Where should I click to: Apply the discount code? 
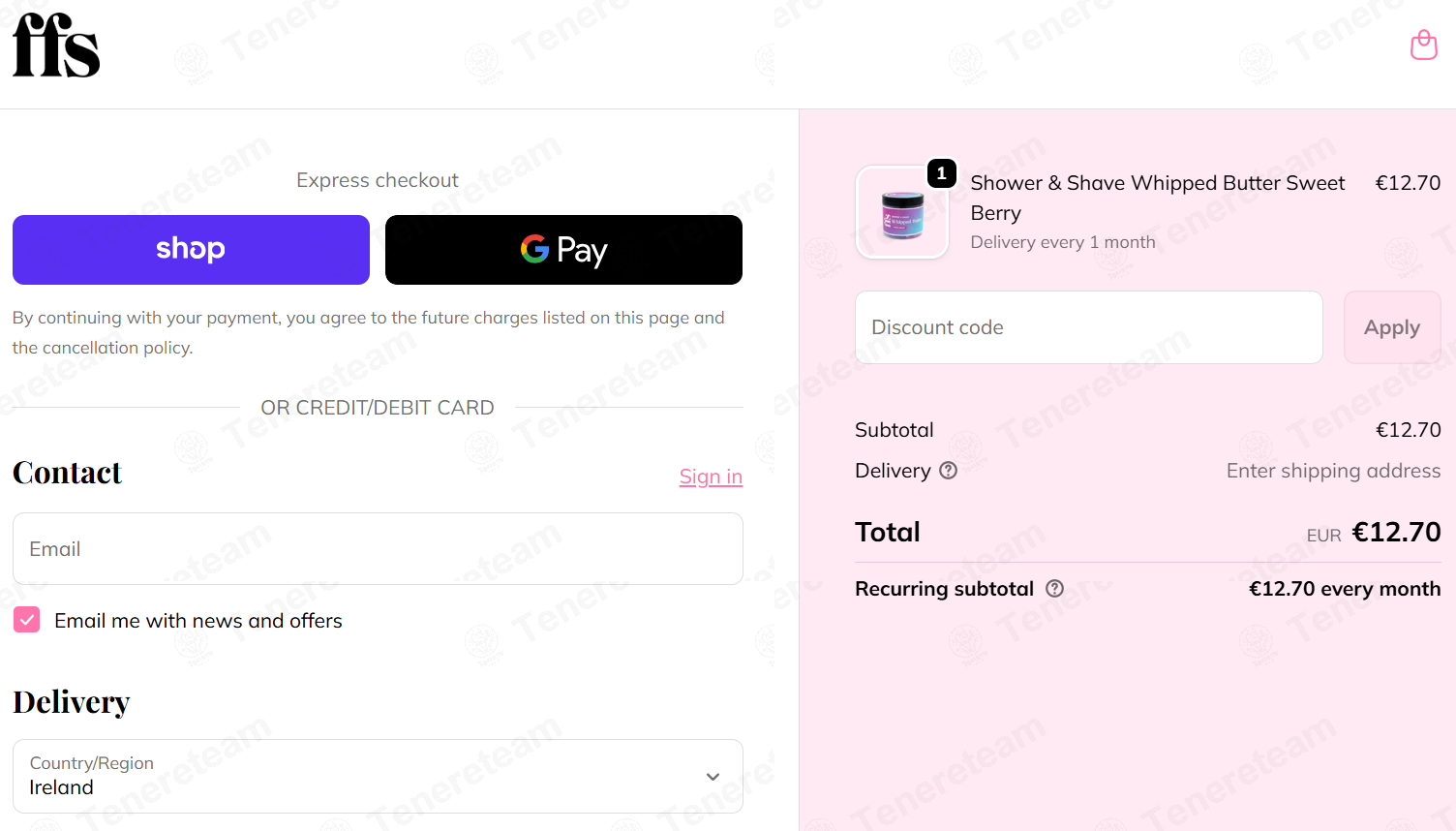click(1392, 327)
